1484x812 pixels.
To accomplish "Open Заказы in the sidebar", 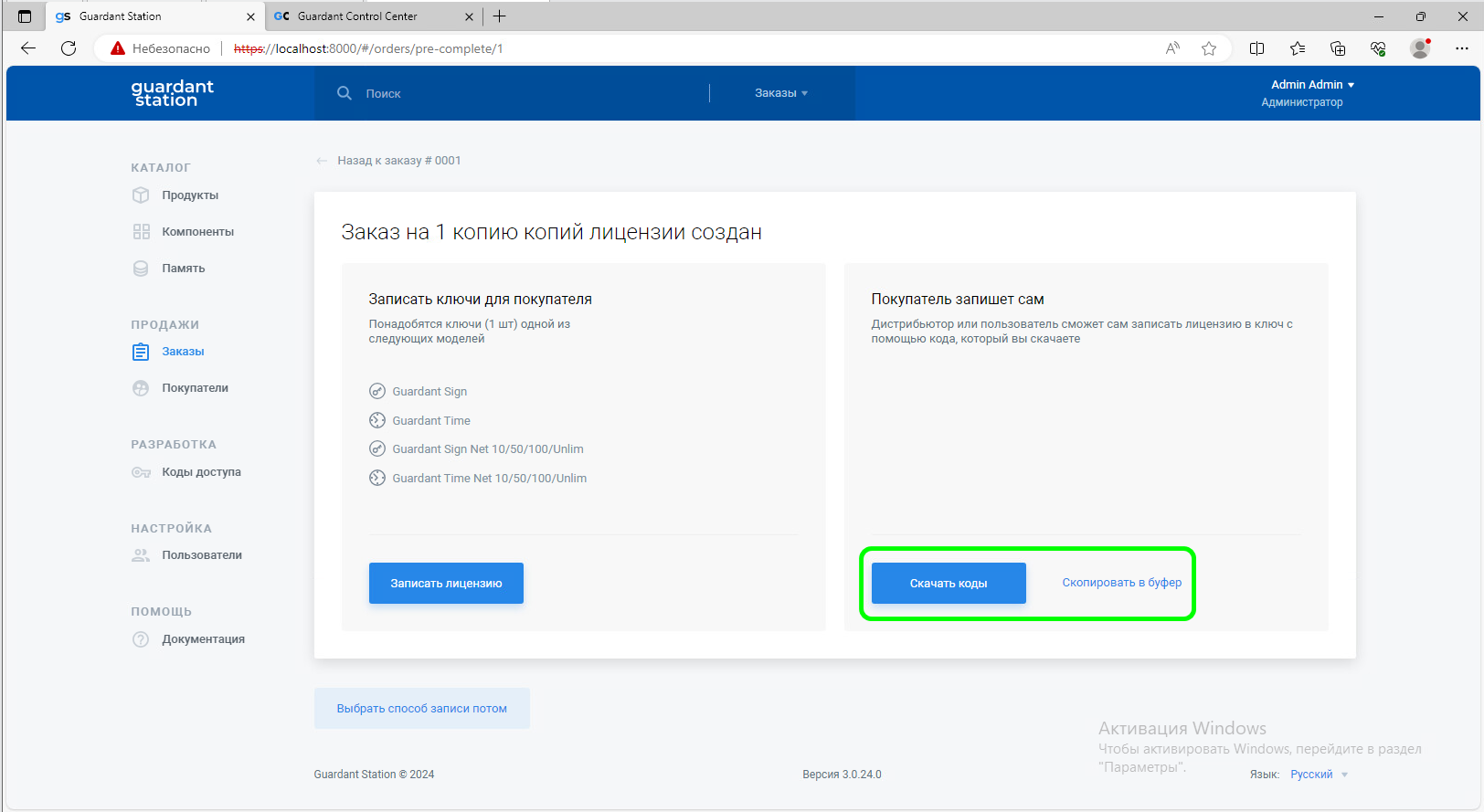I will (x=184, y=352).
